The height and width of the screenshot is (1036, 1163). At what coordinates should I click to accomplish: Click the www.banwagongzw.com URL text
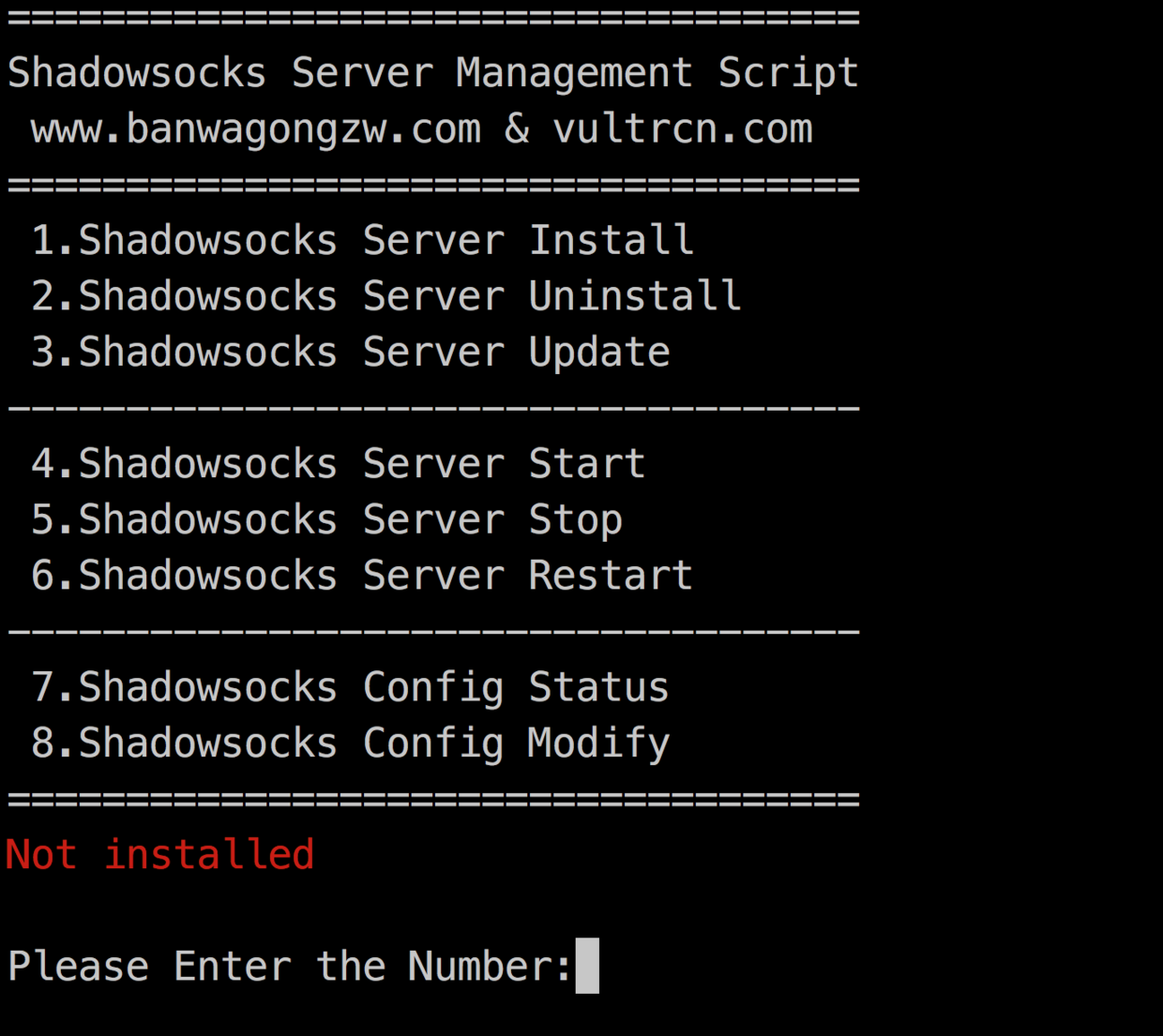tap(256, 129)
